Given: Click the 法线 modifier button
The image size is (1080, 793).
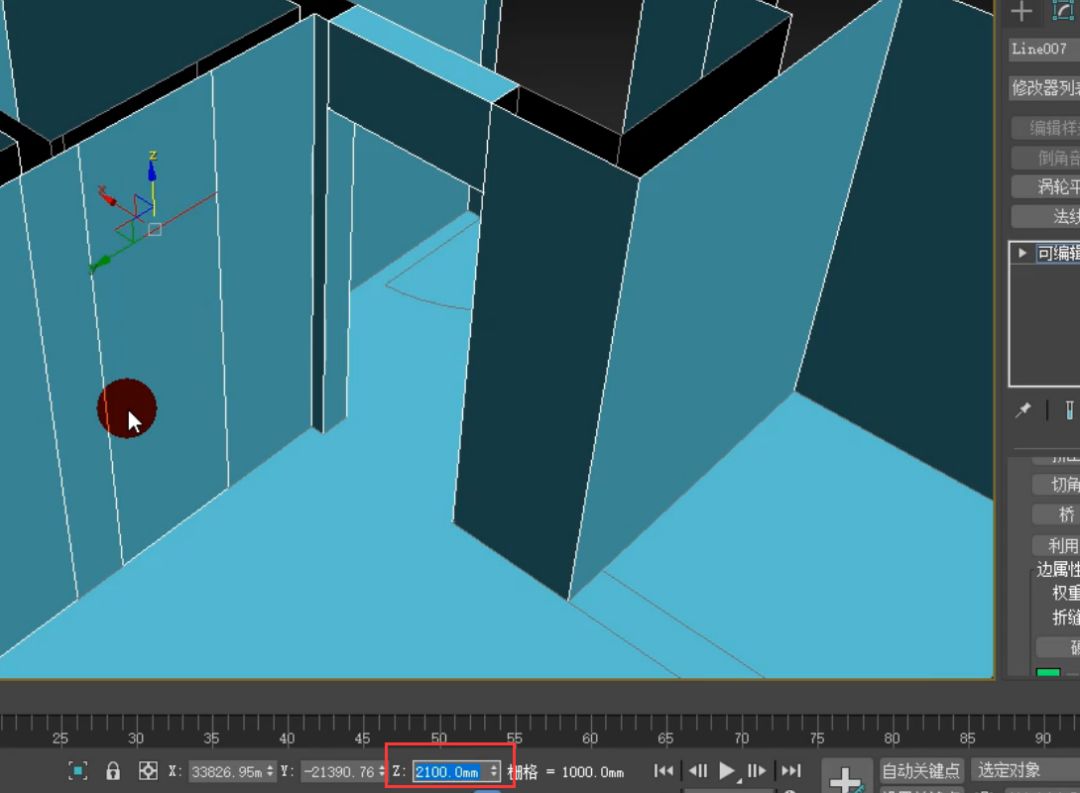Looking at the screenshot, I should click(1046, 216).
